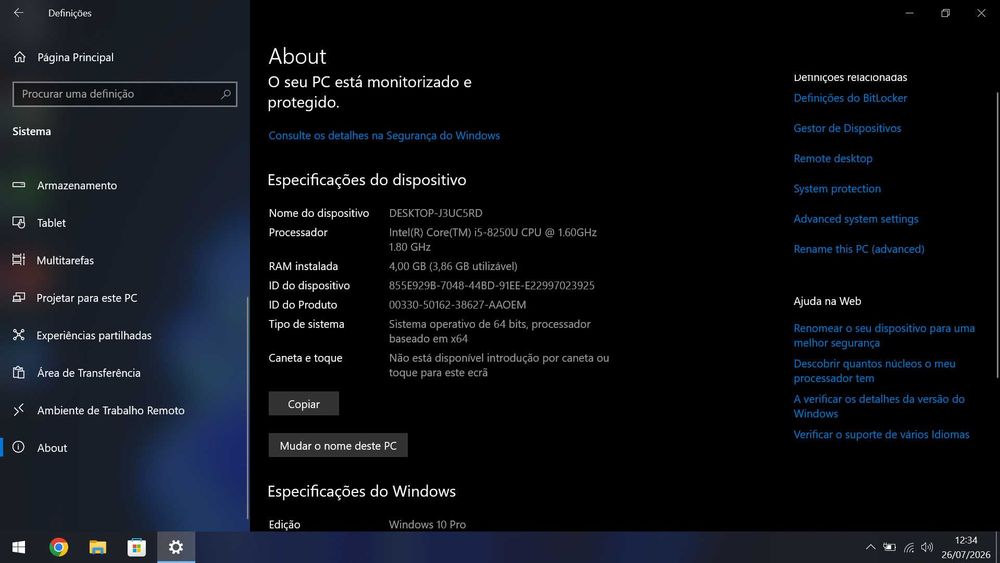Open Renomear o seu dispositivo help link
The height and width of the screenshot is (563, 1000).
(884, 335)
